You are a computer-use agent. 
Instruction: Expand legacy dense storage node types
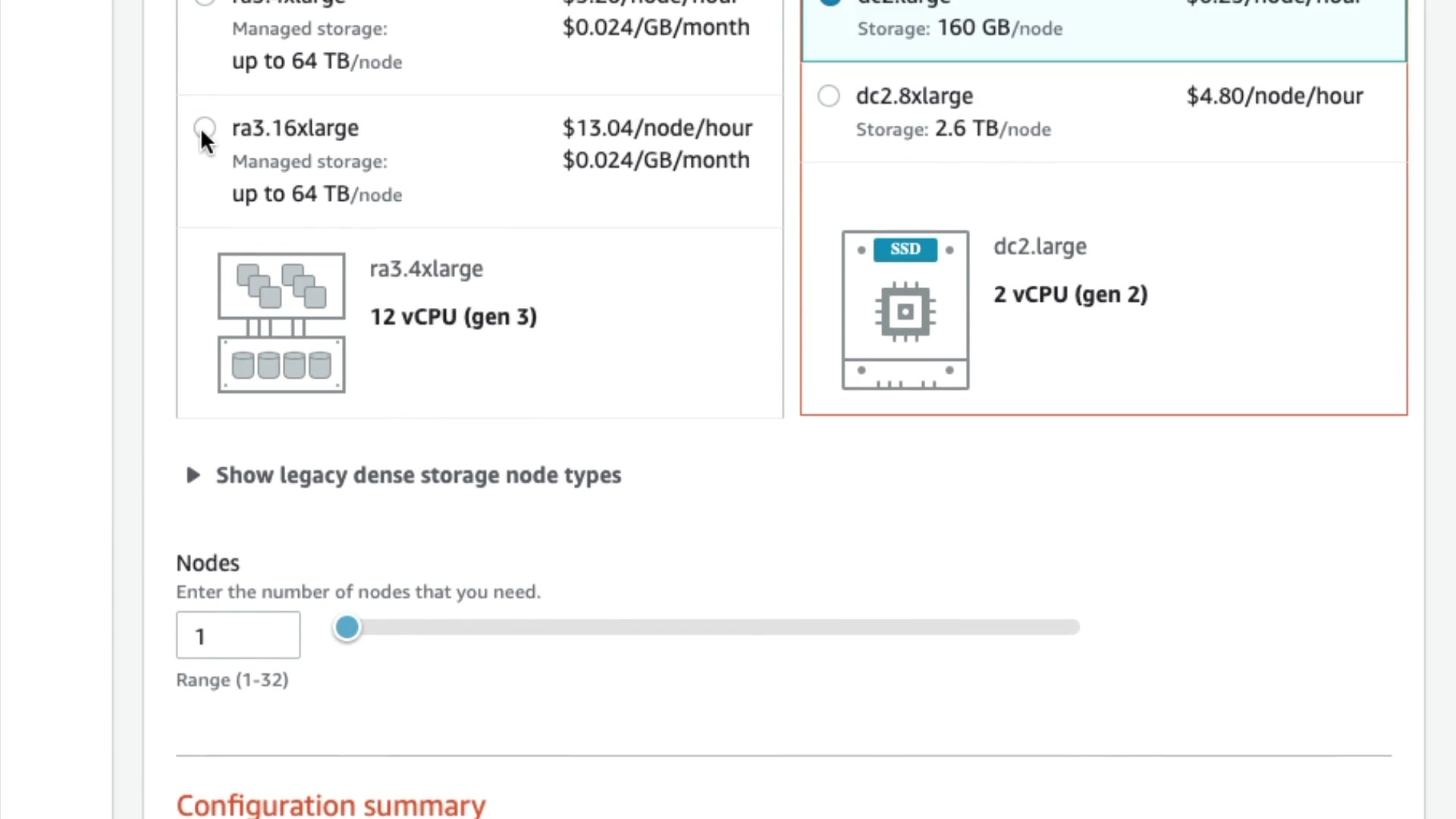coord(418,475)
